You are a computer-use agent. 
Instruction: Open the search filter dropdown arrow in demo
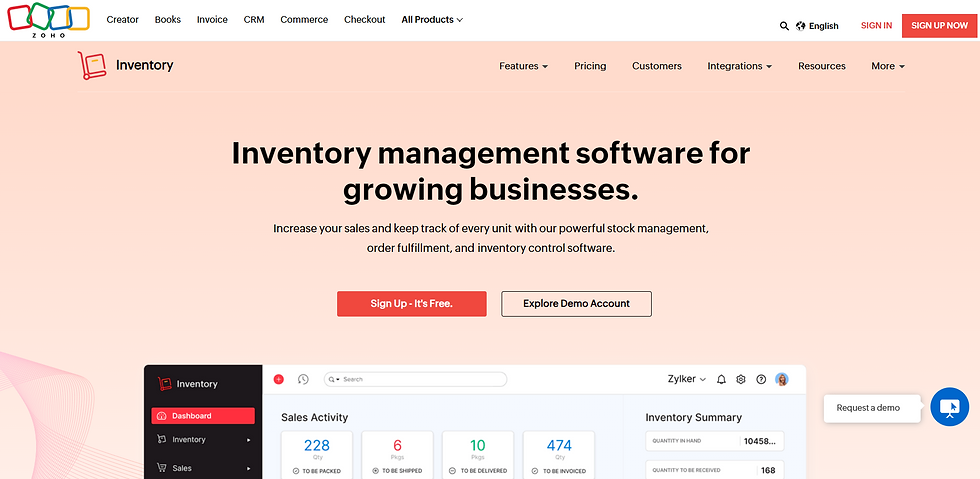pyautogui.click(x=338, y=380)
